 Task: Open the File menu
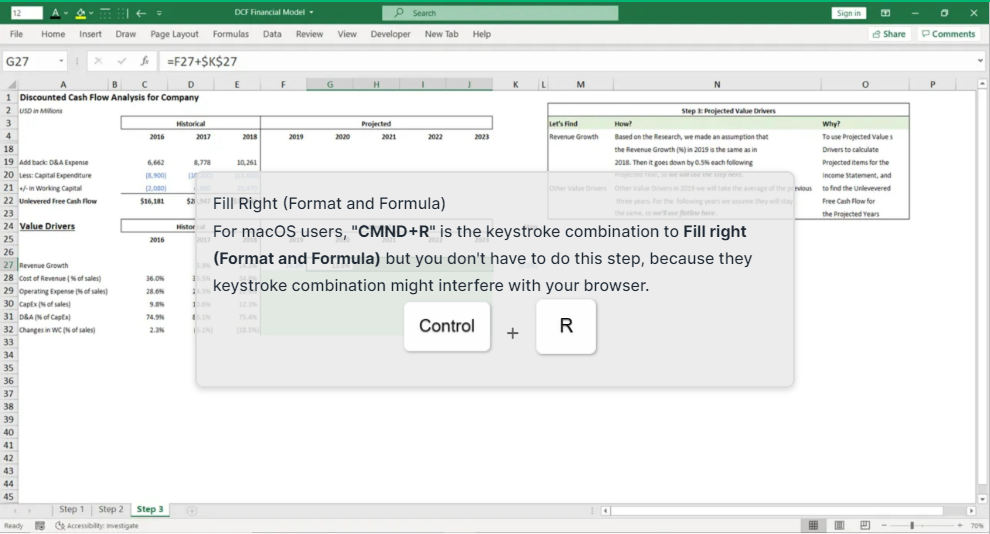(16, 34)
